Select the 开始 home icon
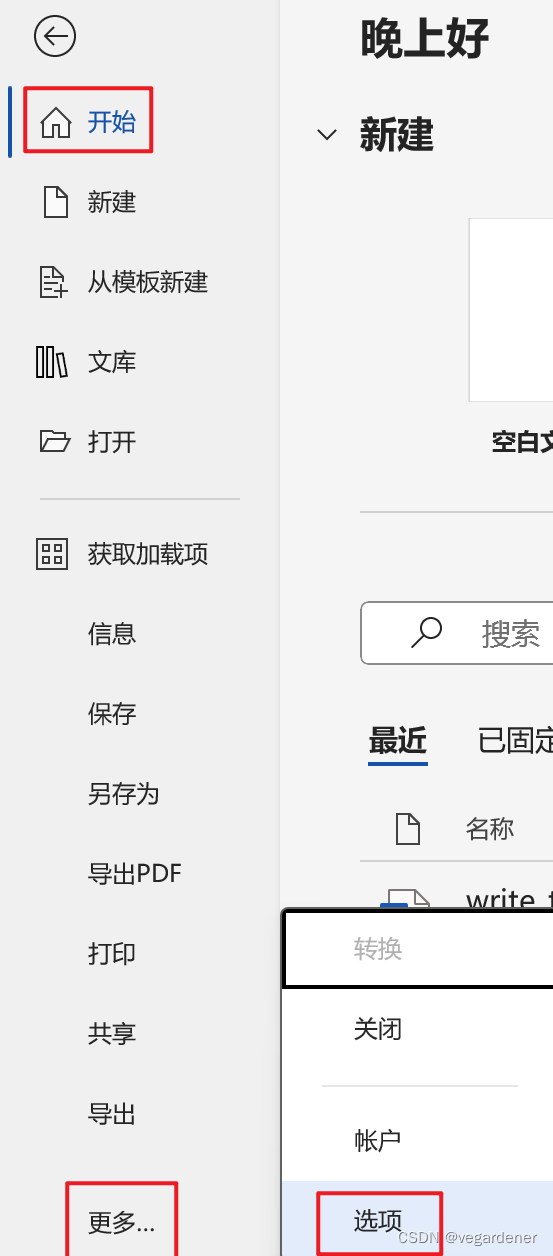Image resolution: width=553 pixels, height=1256 pixels. (56, 122)
